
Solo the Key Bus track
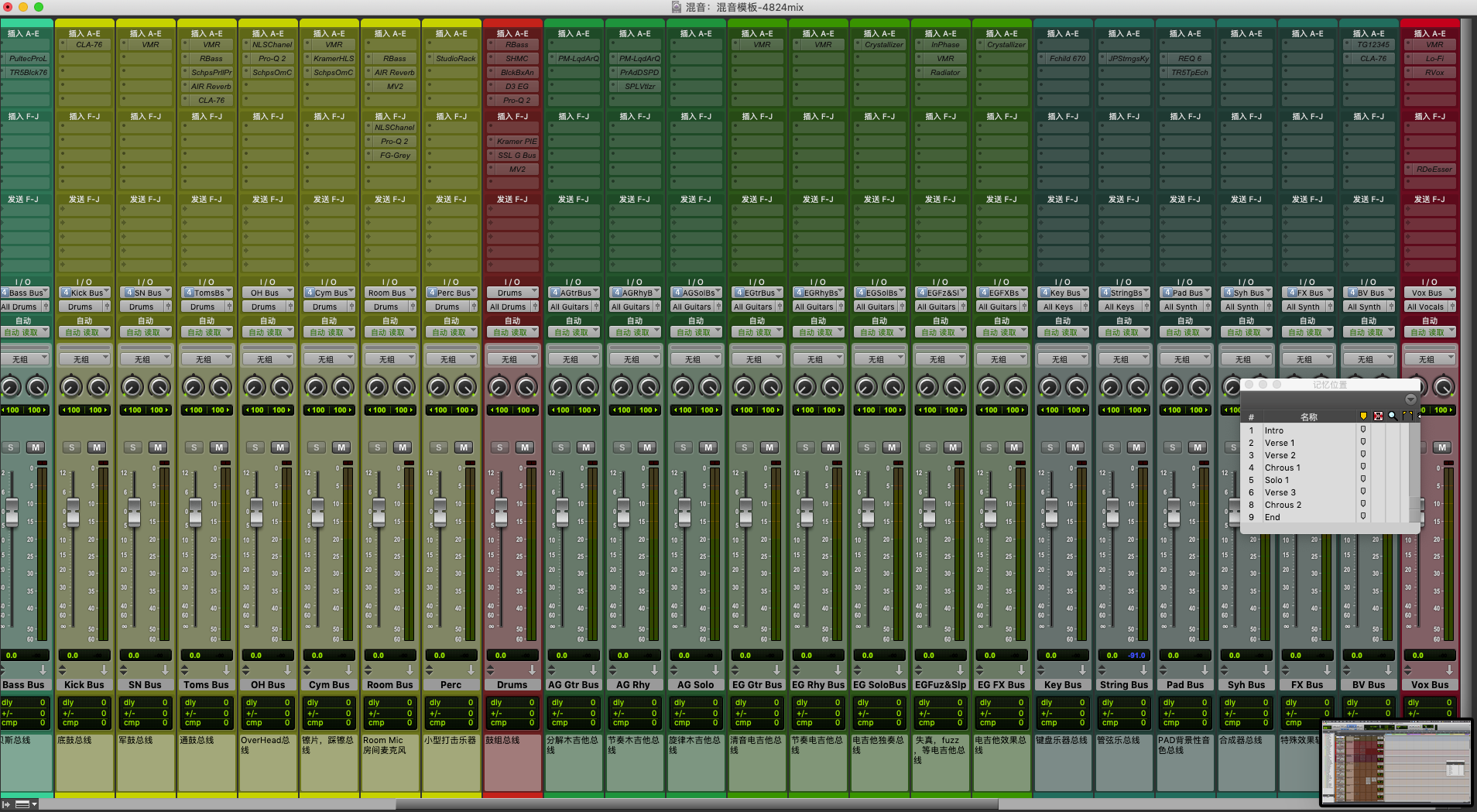pyautogui.click(x=1050, y=447)
